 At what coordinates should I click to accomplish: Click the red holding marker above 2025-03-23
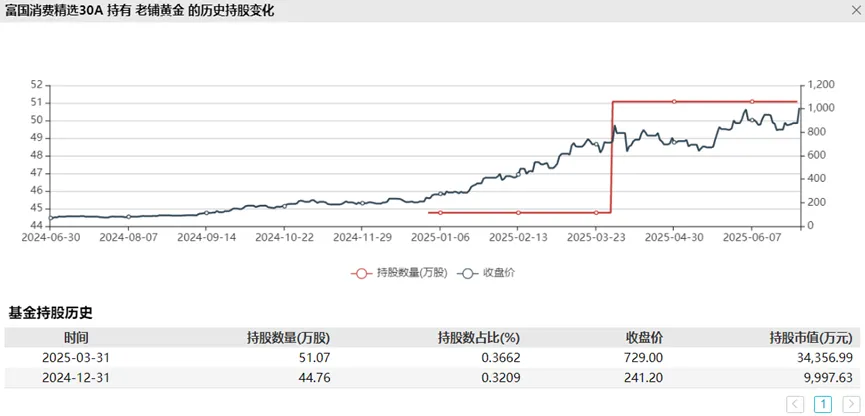point(596,213)
